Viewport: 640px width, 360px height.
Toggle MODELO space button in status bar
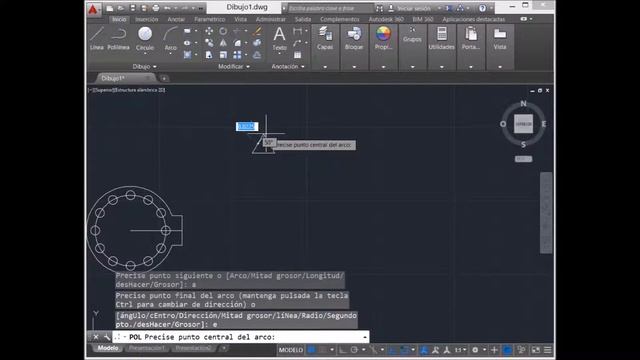pos(291,350)
